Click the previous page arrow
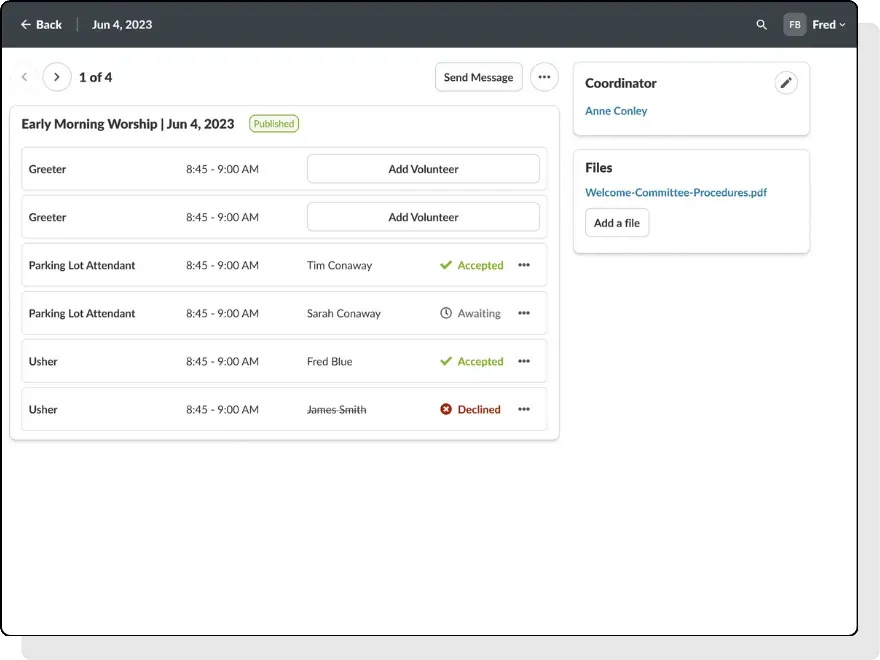The height and width of the screenshot is (660, 880). (25, 77)
